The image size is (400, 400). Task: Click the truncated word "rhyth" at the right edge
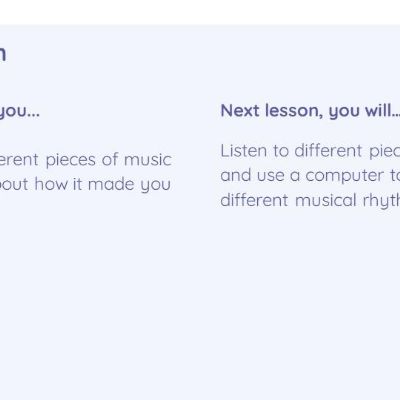(381, 201)
